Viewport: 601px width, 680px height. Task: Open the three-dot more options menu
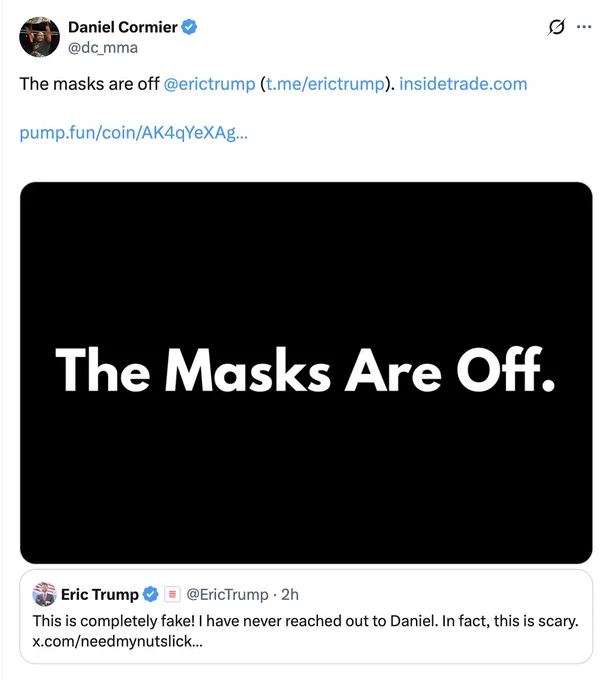584,27
